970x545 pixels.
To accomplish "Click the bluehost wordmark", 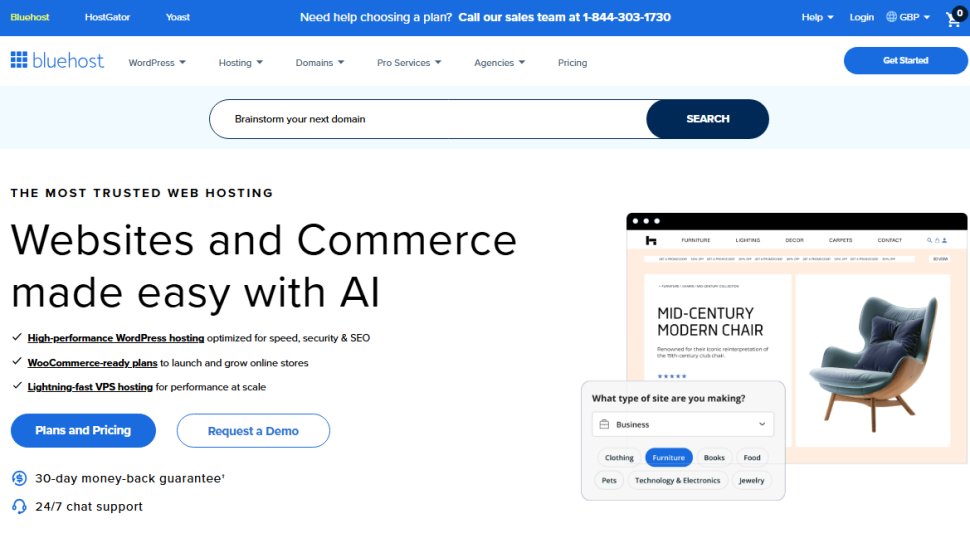I will 68,60.
